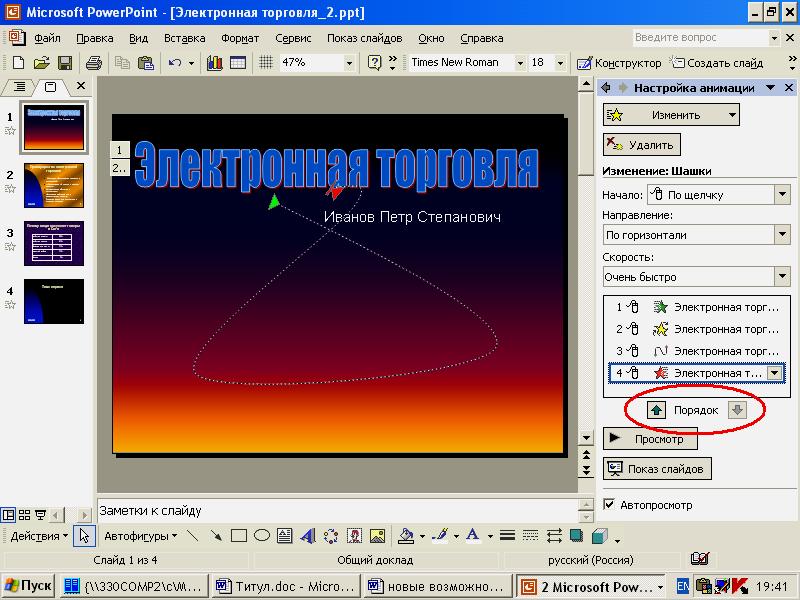This screenshot has height=600, width=800.
Task: Open task pane menu arrow beside Настройка анимации
Action: tap(770, 88)
